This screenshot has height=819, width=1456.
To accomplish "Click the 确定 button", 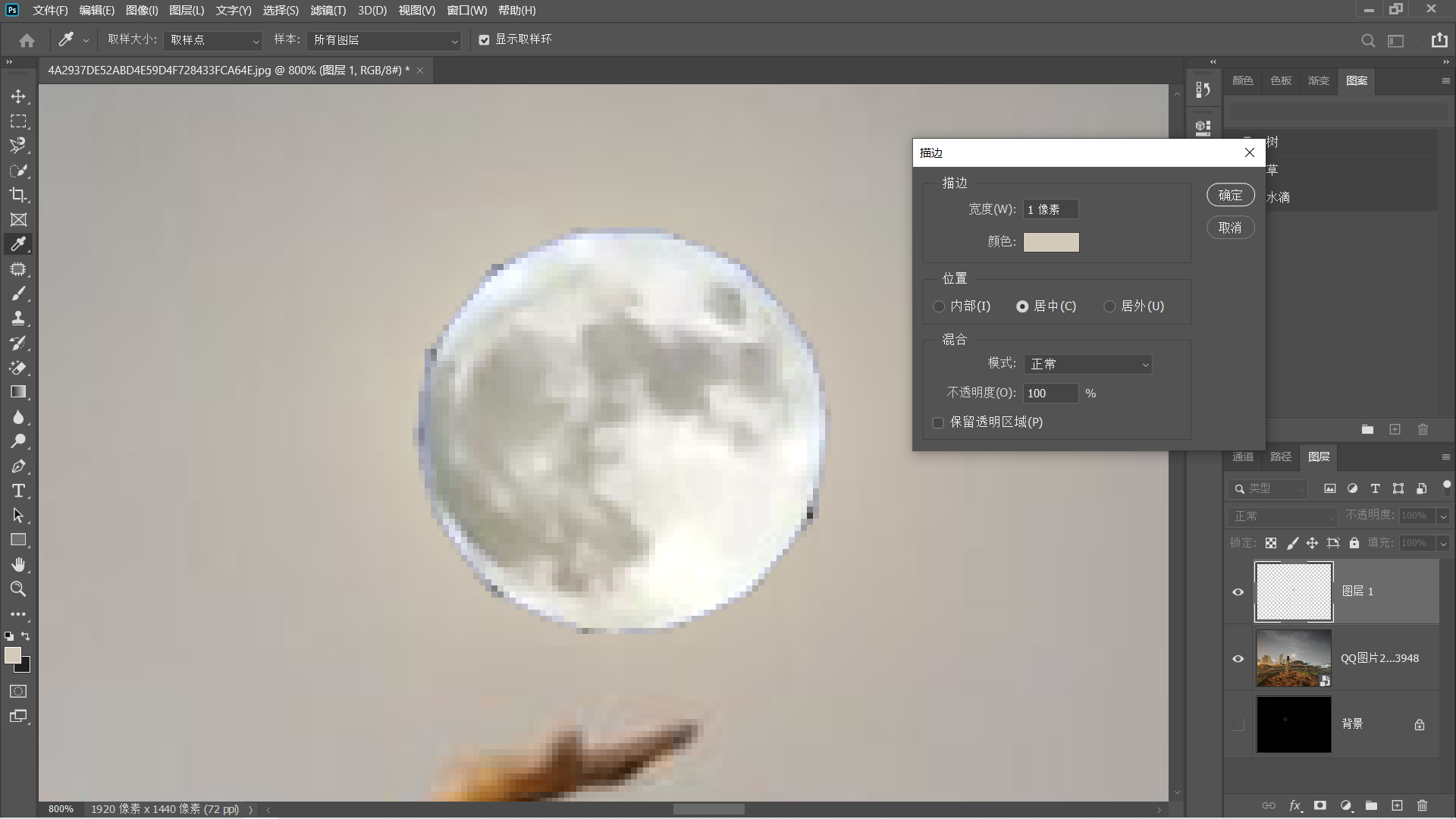I will point(1230,195).
